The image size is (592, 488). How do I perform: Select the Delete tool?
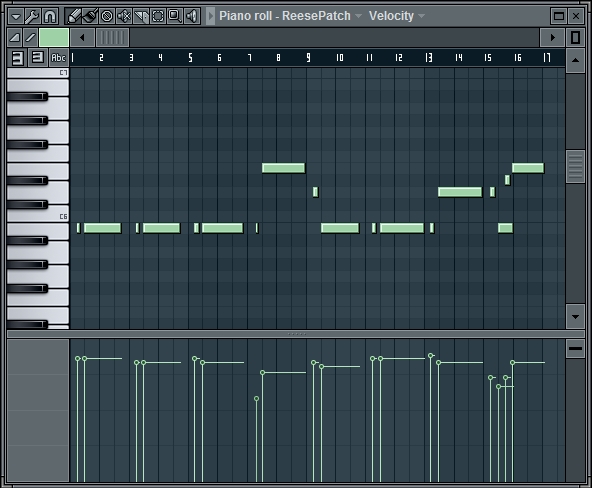(107, 16)
